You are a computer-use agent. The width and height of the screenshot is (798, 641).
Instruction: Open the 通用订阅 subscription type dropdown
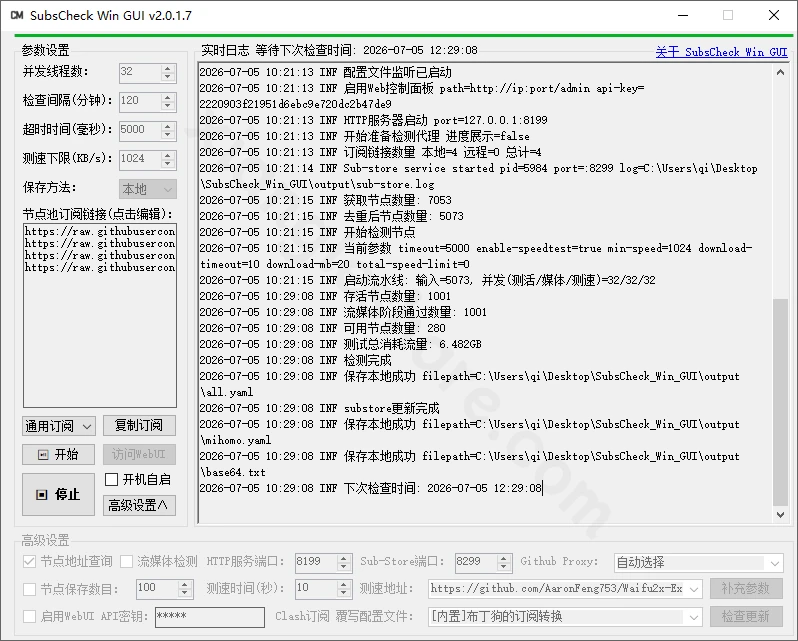pyautogui.click(x=59, y=426)
